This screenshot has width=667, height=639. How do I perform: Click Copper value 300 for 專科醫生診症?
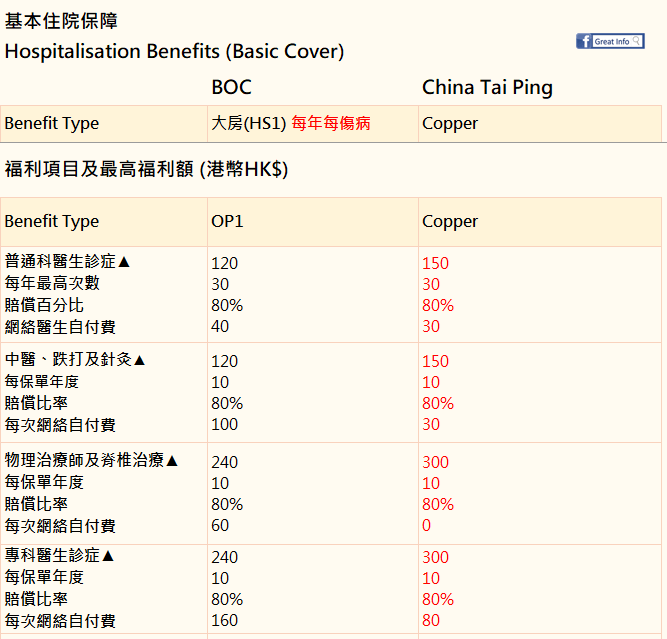click(435, 557)
